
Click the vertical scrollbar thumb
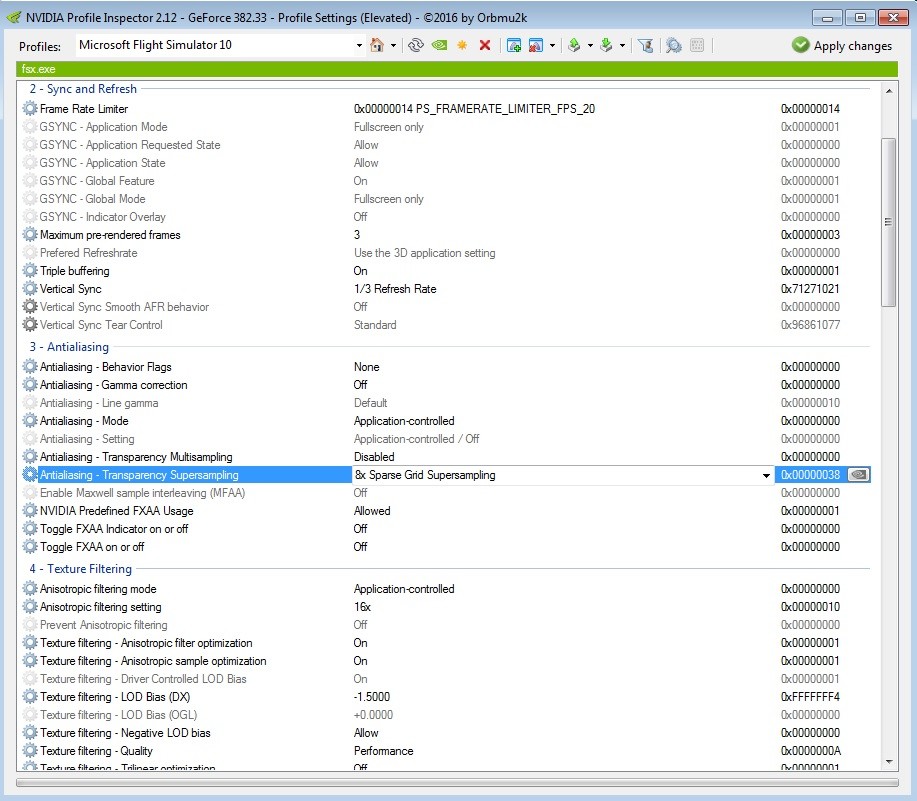(x=889, y=222)
